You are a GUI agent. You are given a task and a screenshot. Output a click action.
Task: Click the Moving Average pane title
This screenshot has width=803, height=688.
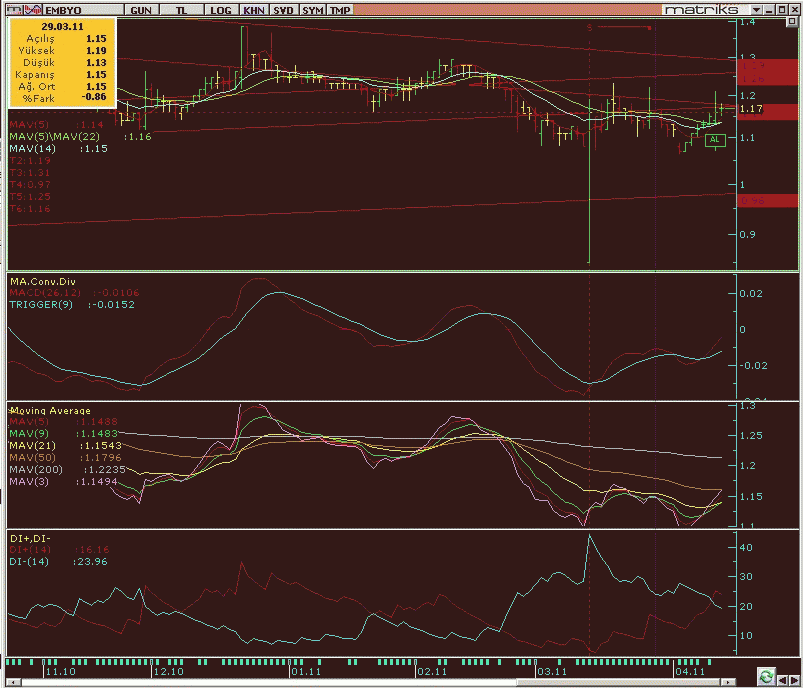click(50, 410)
